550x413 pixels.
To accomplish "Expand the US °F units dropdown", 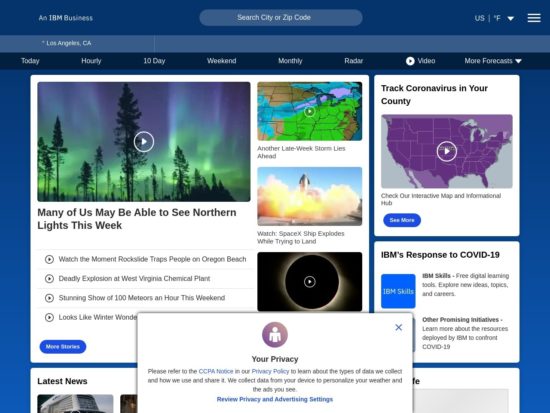I will (494, 18).
